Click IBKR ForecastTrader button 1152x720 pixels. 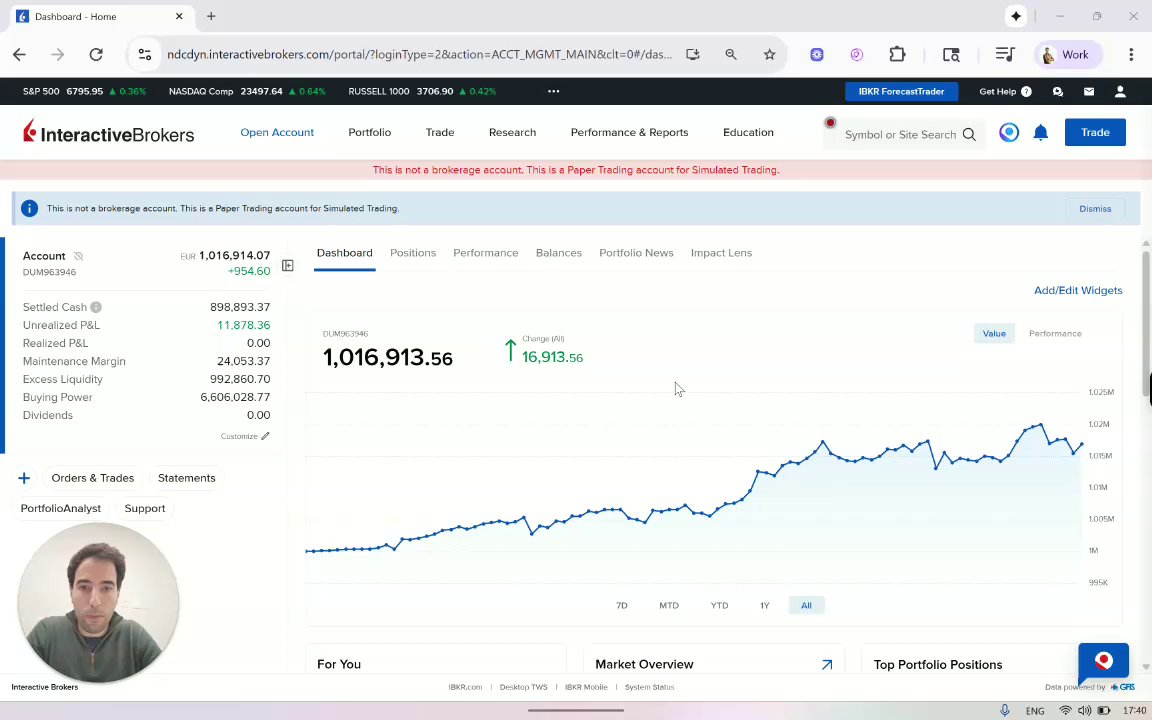(901, 91)
